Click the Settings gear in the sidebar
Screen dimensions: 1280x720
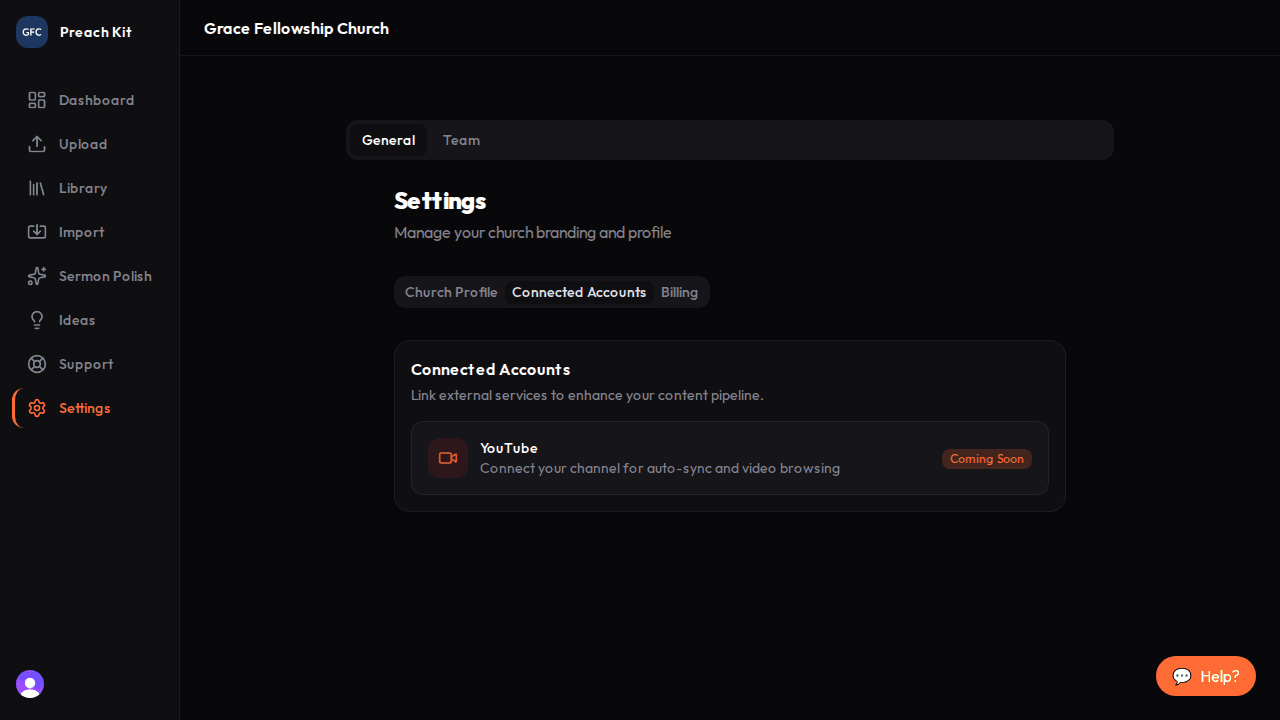click(37, 408)
